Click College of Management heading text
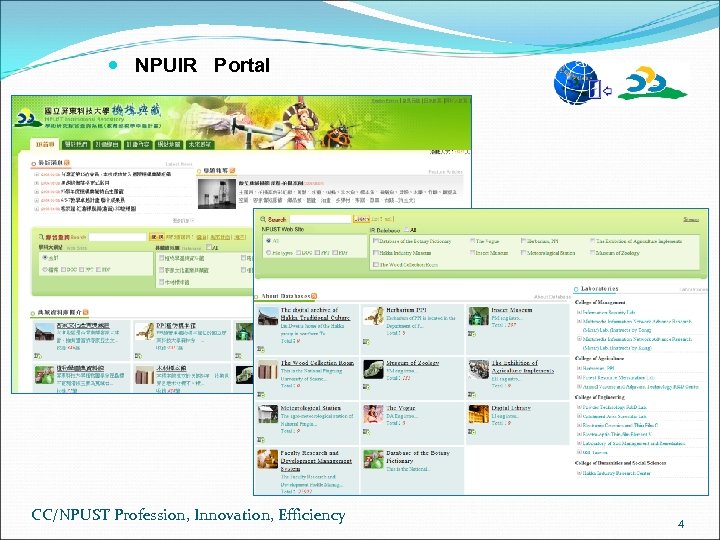The height and width of the screenshot is (540, 720). click(x=600, y=302)
